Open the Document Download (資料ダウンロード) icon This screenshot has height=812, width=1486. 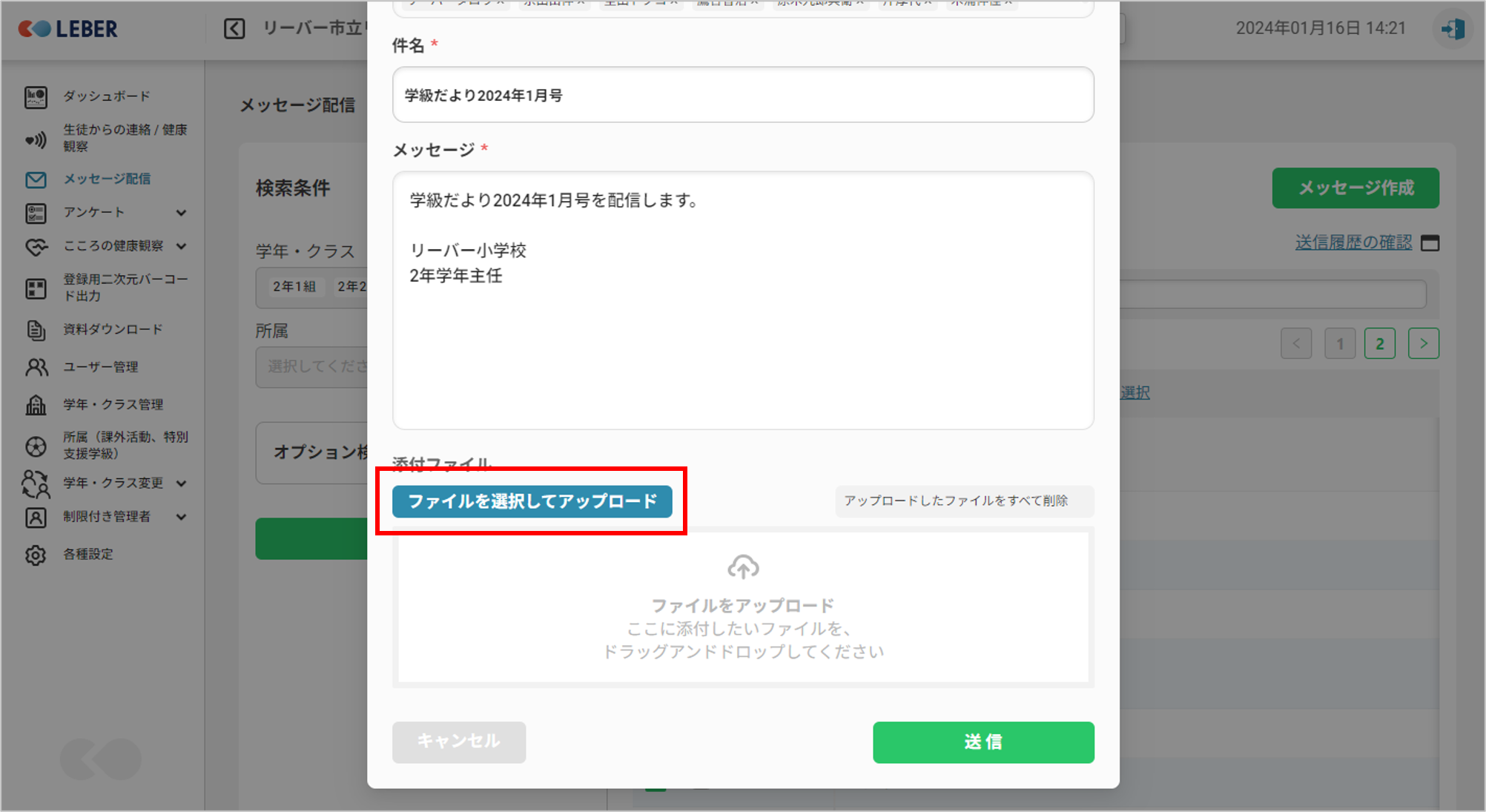(x=36, y=330)
